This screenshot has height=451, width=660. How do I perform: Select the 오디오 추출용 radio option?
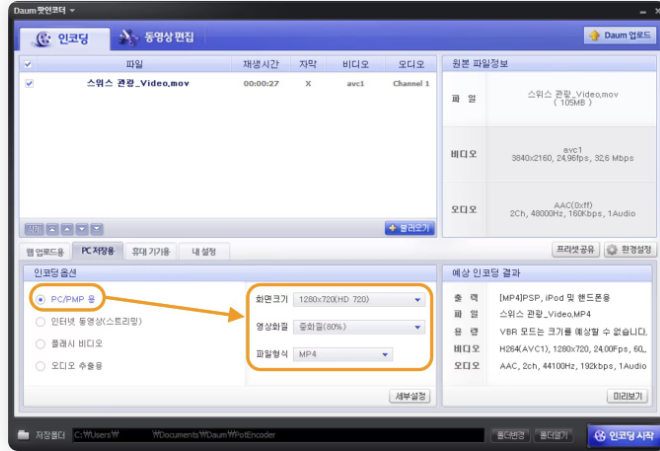click(x=40, y=366)
